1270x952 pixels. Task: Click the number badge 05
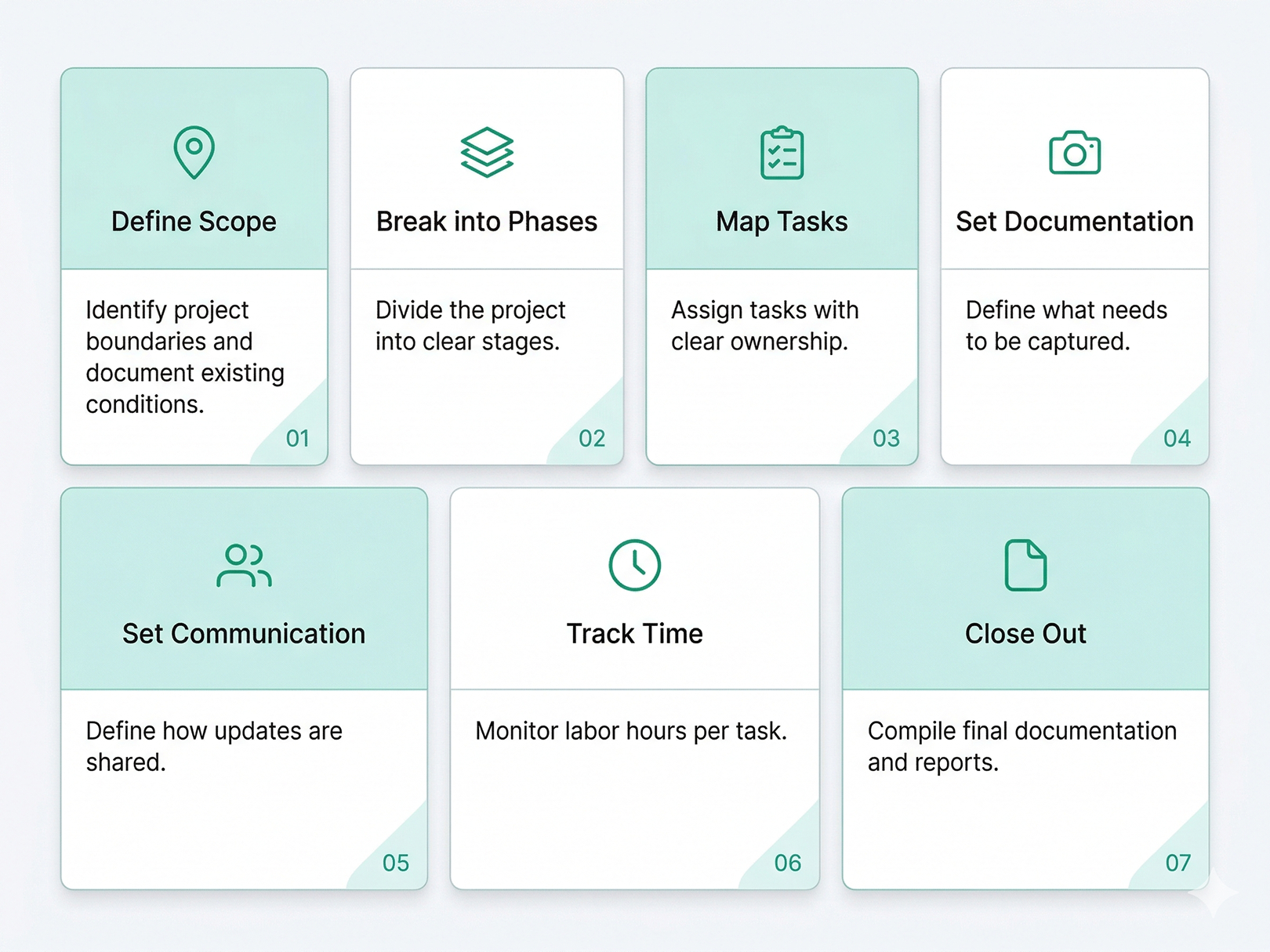point(397,863)
